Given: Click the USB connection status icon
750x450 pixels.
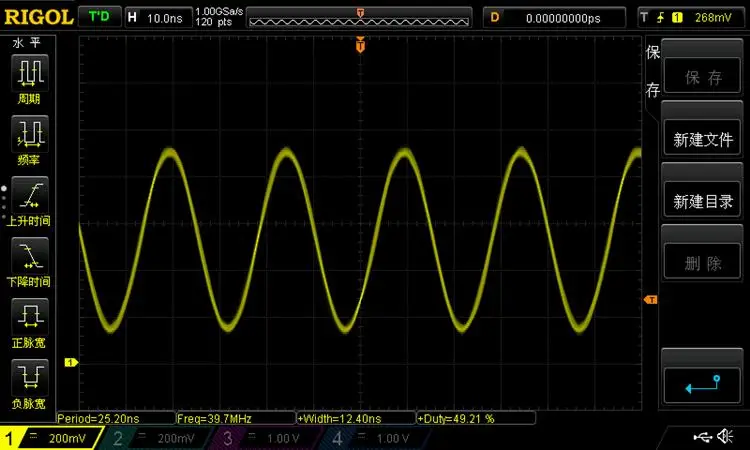Looking at the screenshot, I should click(703, 436).
